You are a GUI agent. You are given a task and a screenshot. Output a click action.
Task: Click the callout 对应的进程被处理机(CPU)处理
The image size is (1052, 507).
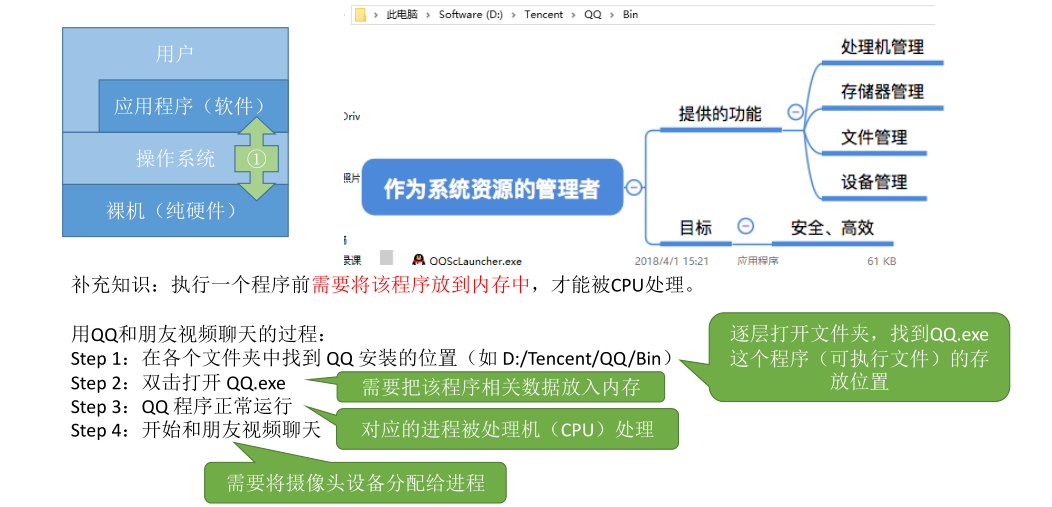[507, 429]
